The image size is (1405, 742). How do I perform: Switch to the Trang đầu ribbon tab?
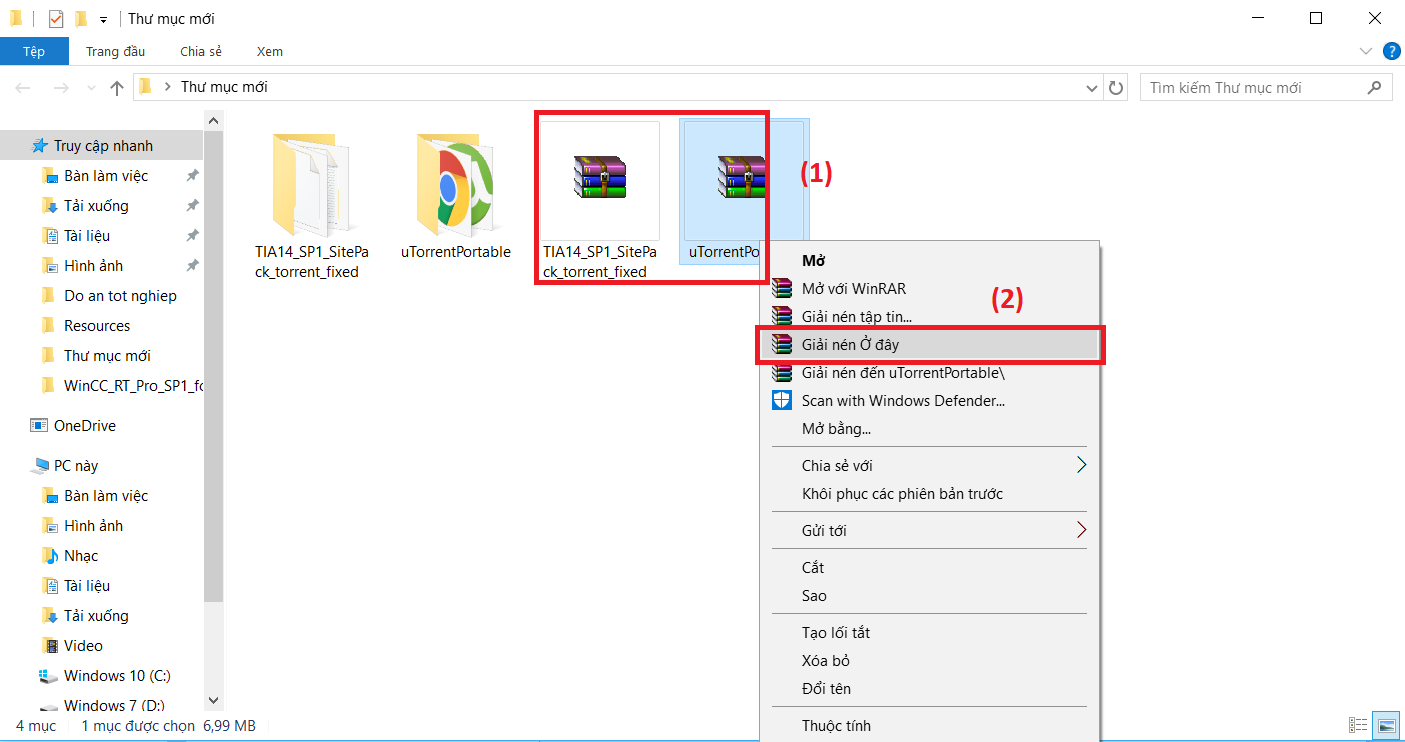tap(115, 51)
